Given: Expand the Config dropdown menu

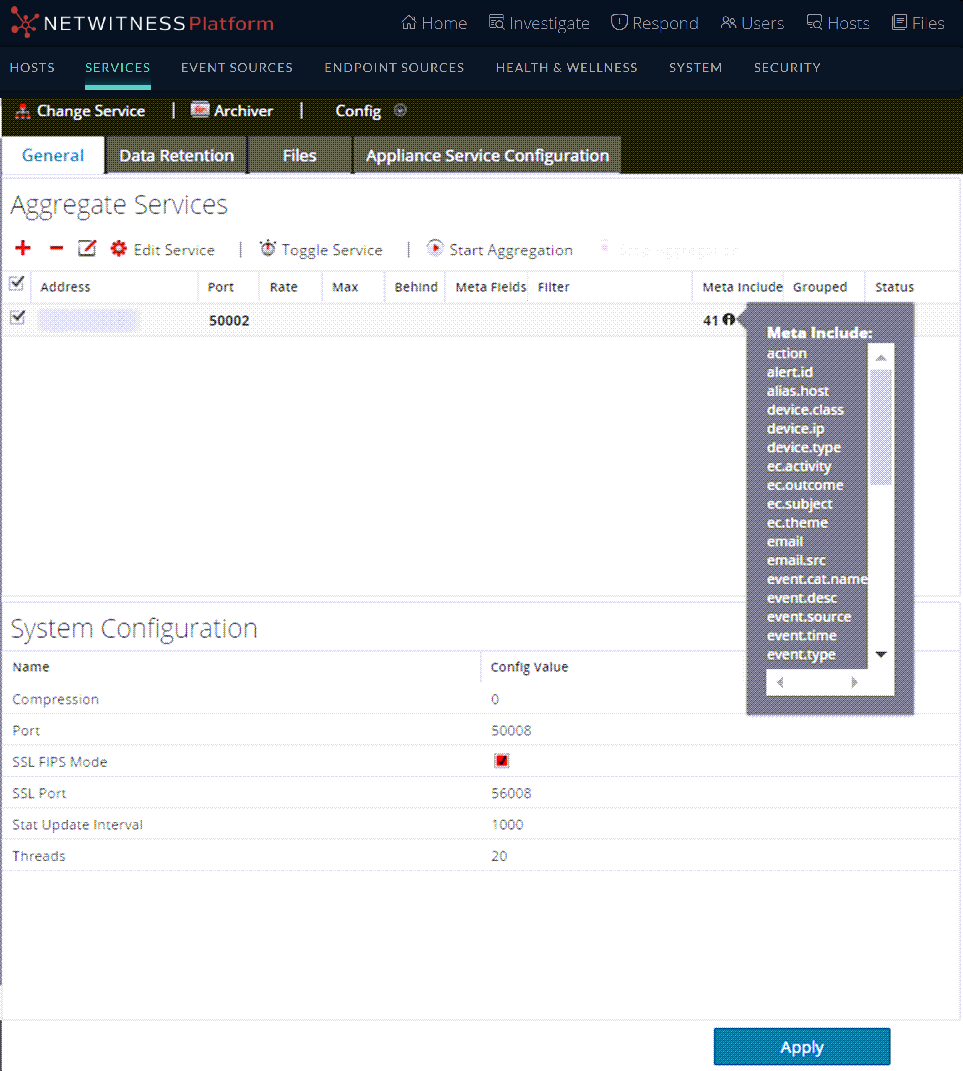Looking at the screenshot, I should pyautogui.click(x=400, y=111).
